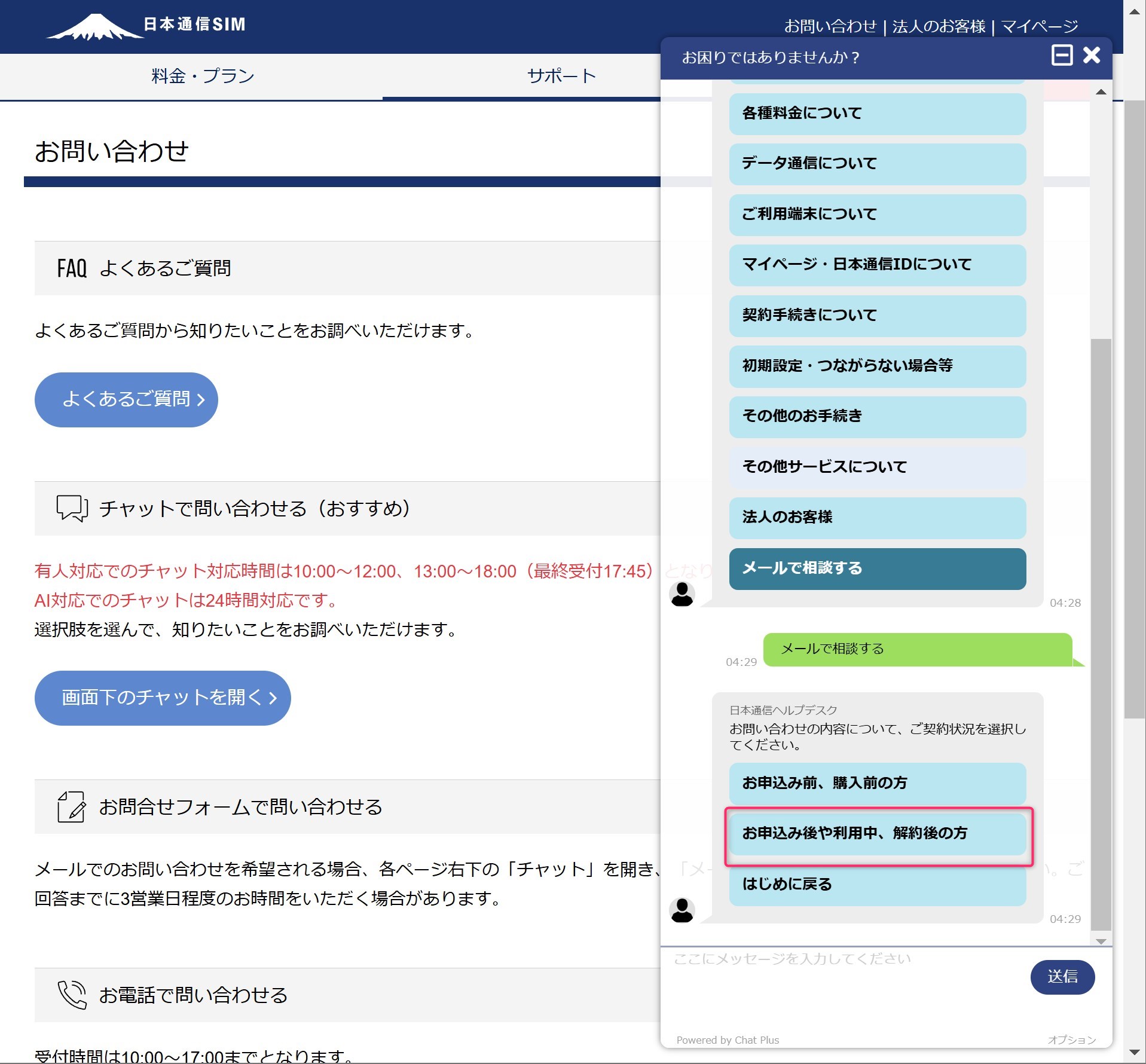Image resolution: width=1146 pixels, height=1064 pixels.
Task: Click chat scrollbar down arrow
Action: click(x=1101, y=941)
